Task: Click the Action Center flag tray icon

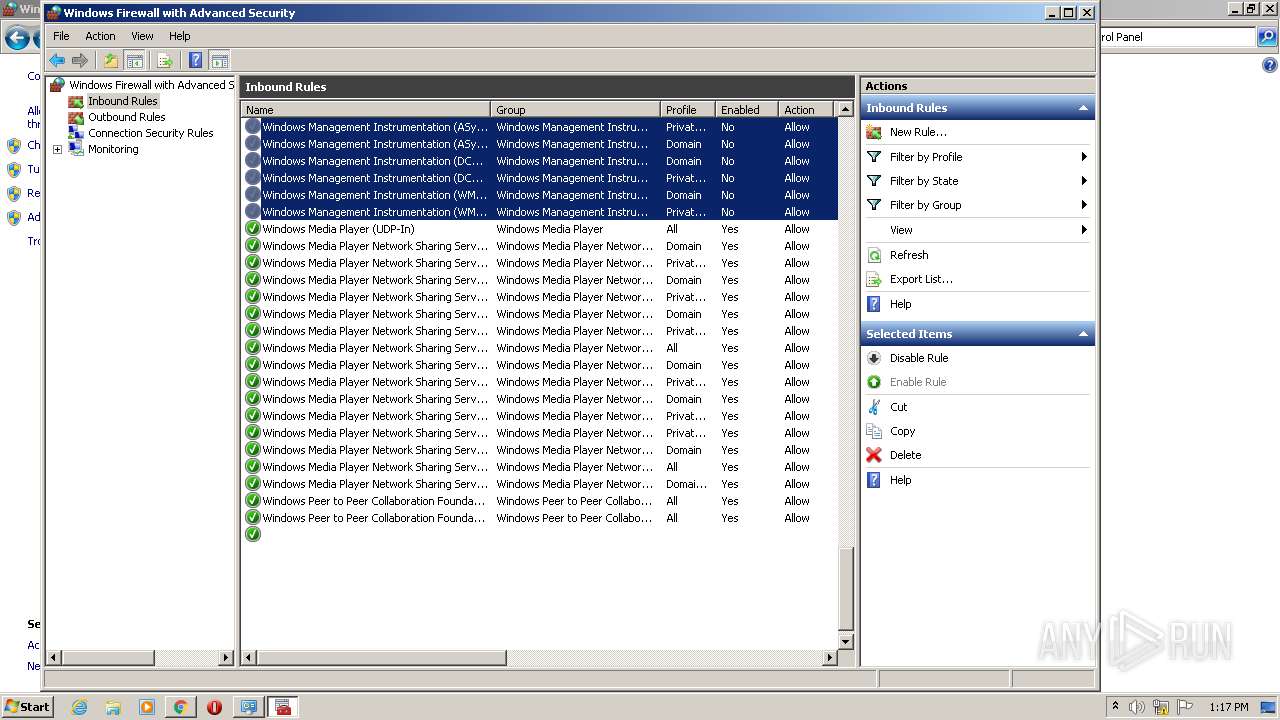Action: coord(1185,707)
